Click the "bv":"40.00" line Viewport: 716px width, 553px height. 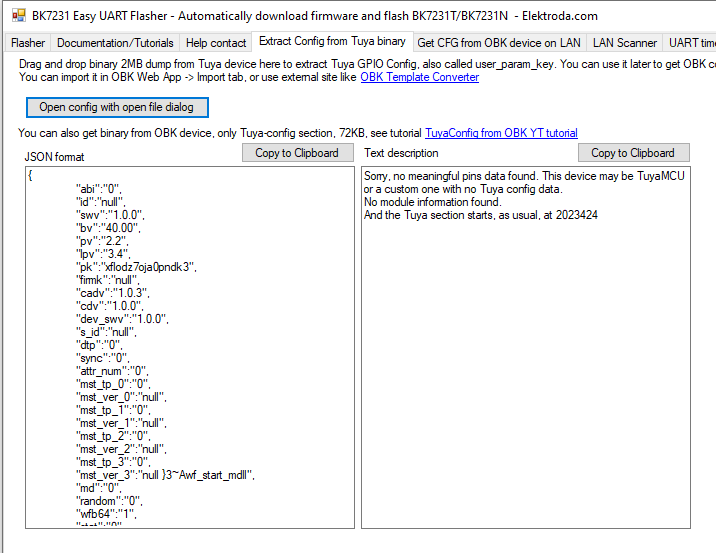click(x=108, y=228)
